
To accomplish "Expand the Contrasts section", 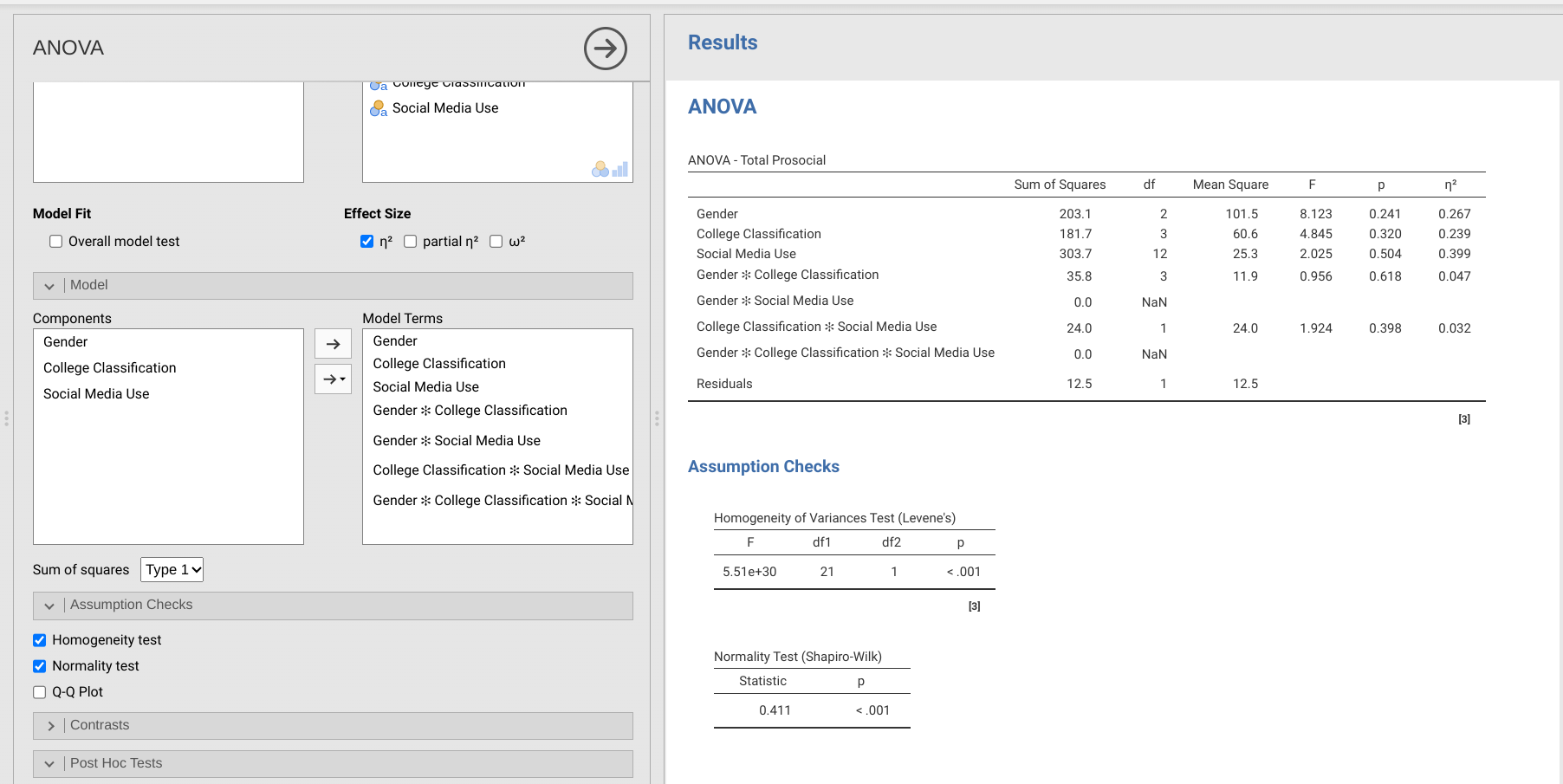I will 333,726.
